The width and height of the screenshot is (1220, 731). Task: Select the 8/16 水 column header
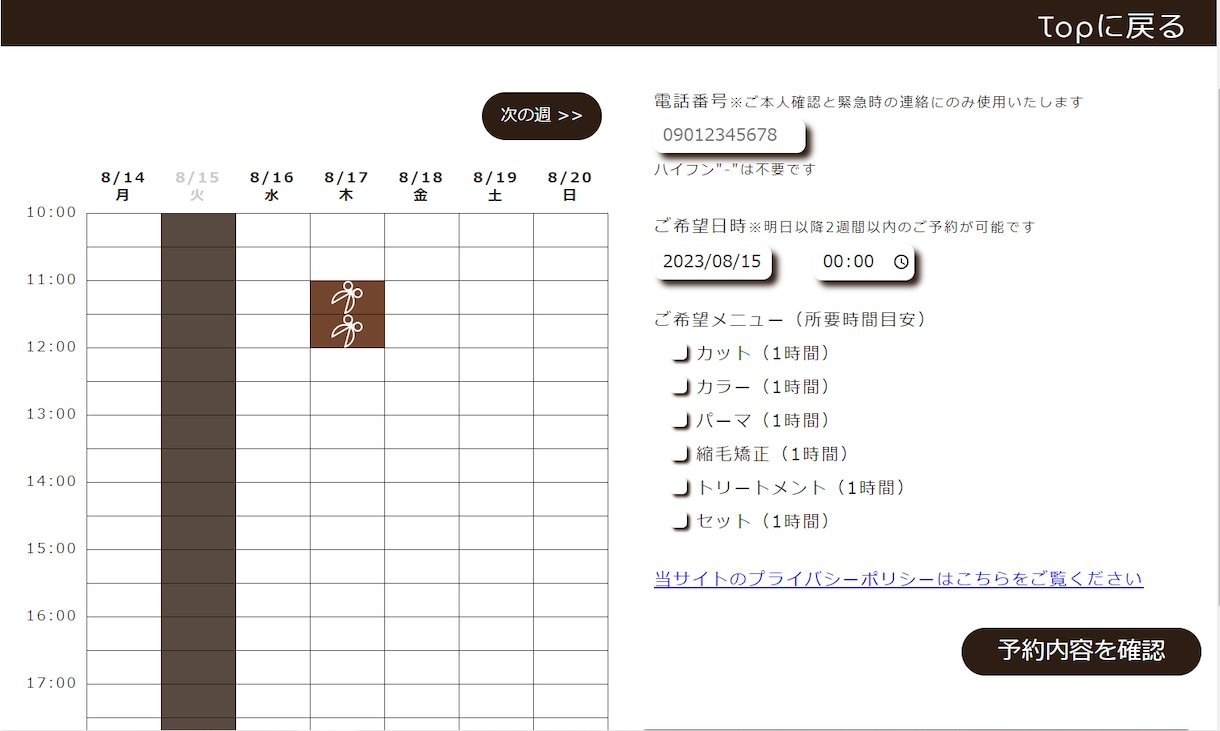272,186
